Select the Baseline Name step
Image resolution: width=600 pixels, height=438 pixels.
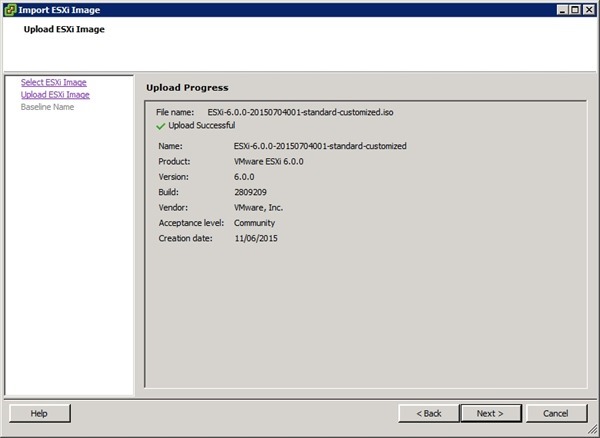(47, 107)
